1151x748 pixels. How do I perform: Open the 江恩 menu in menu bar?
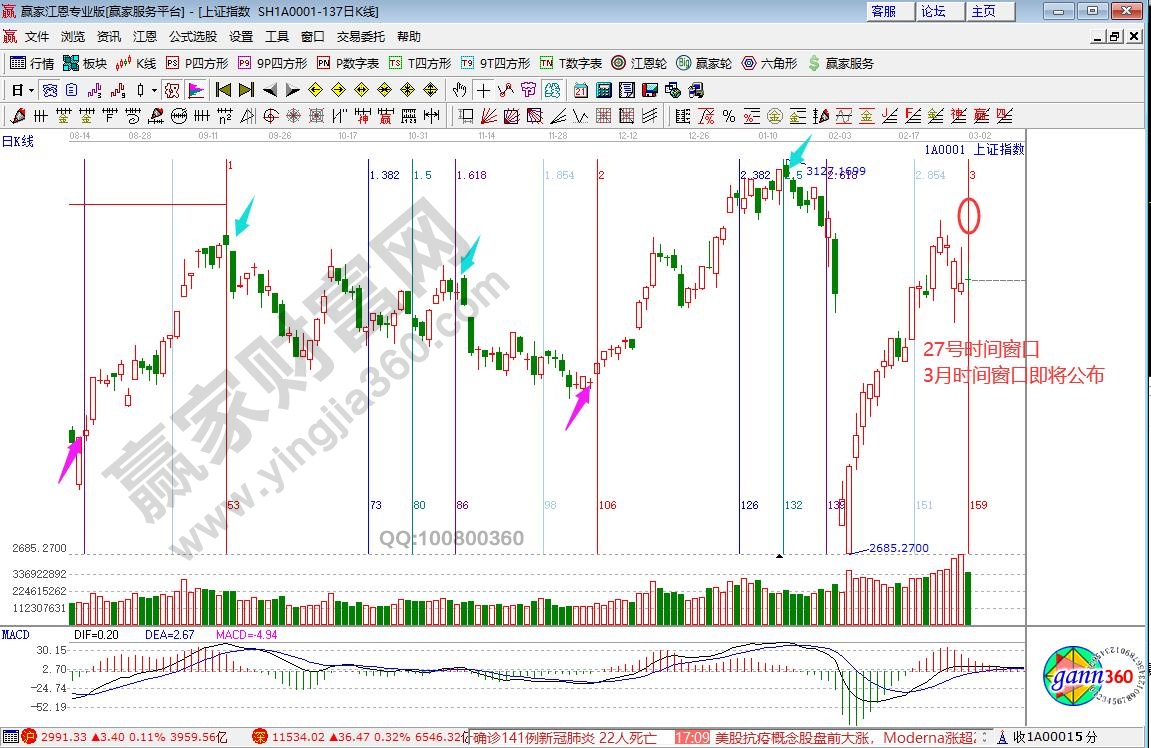tap(145, 37)
